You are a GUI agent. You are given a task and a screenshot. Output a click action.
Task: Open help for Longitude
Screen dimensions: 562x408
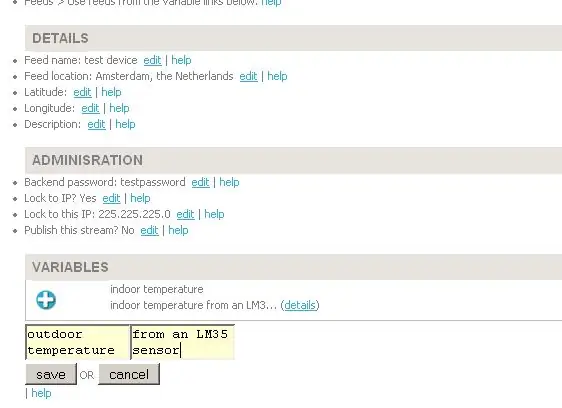pos(119,108)
